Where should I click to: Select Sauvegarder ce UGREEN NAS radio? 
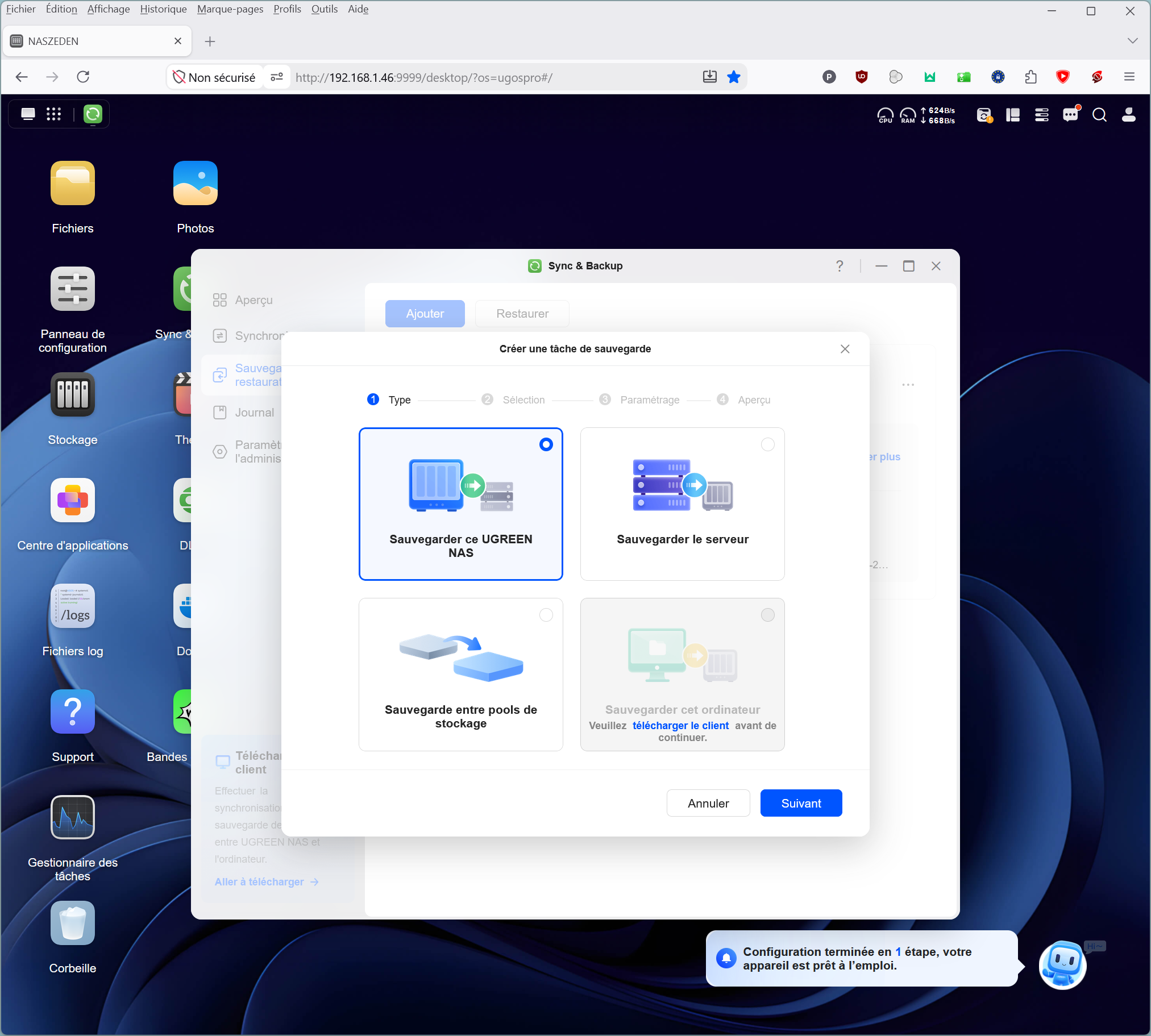[546, 445]
